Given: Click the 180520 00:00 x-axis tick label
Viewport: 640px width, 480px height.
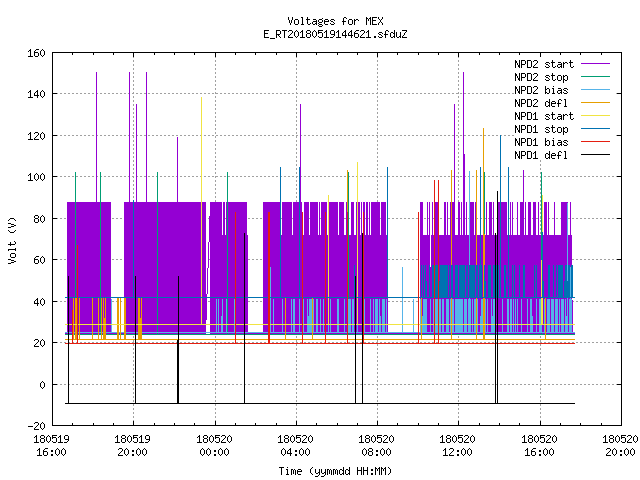Looking at the screenshot, I should [x=214, y=446].
